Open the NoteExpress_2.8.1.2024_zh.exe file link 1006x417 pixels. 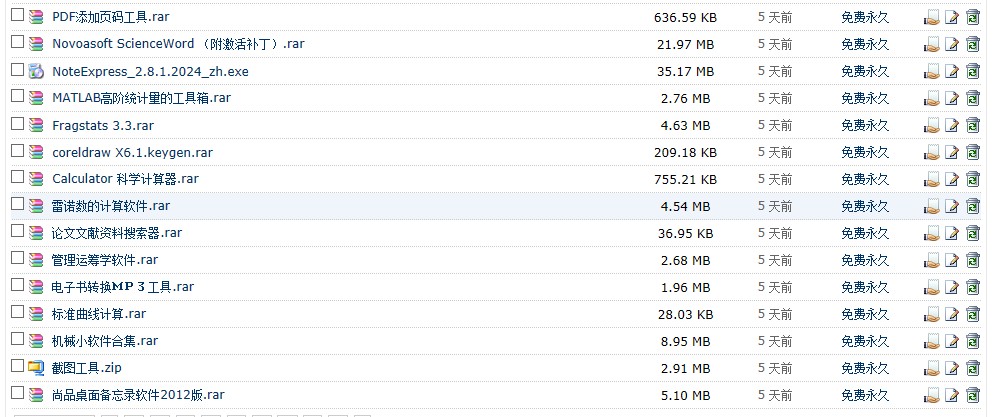point(150,72)
